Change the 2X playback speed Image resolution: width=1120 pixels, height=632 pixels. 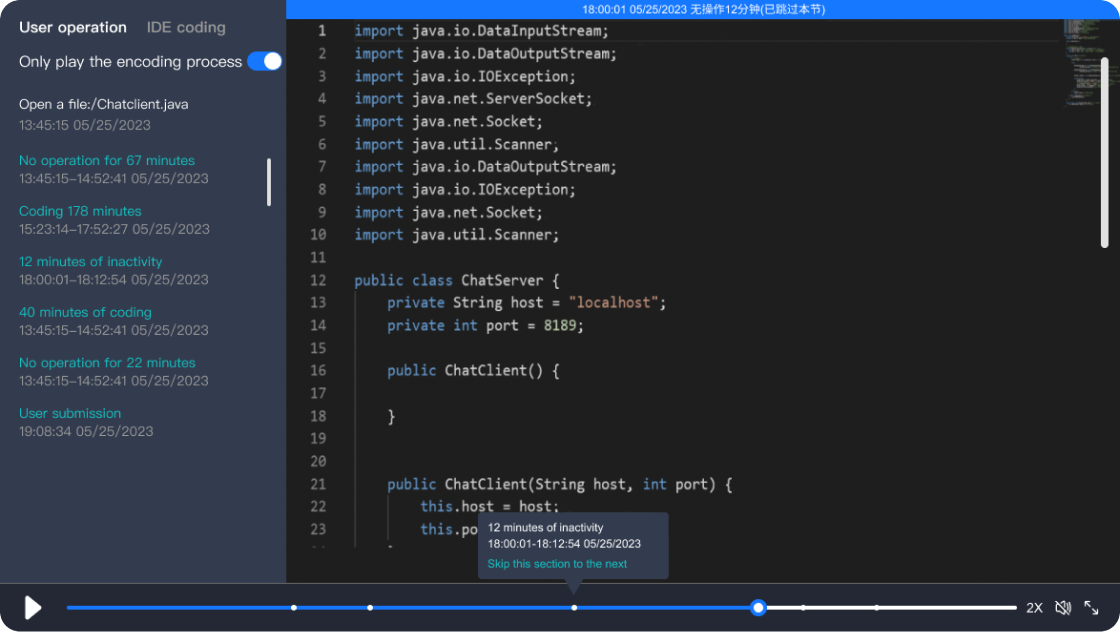coord(1034,608)
